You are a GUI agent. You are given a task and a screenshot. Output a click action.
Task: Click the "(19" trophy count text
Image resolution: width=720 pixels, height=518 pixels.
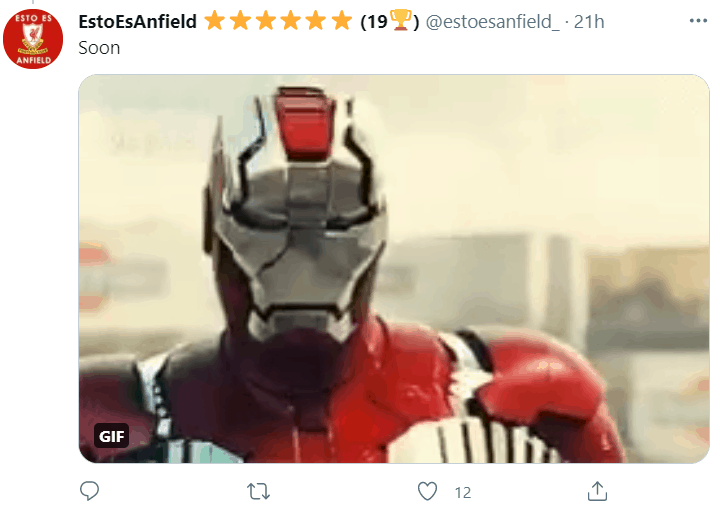click(x=374, y=22)
